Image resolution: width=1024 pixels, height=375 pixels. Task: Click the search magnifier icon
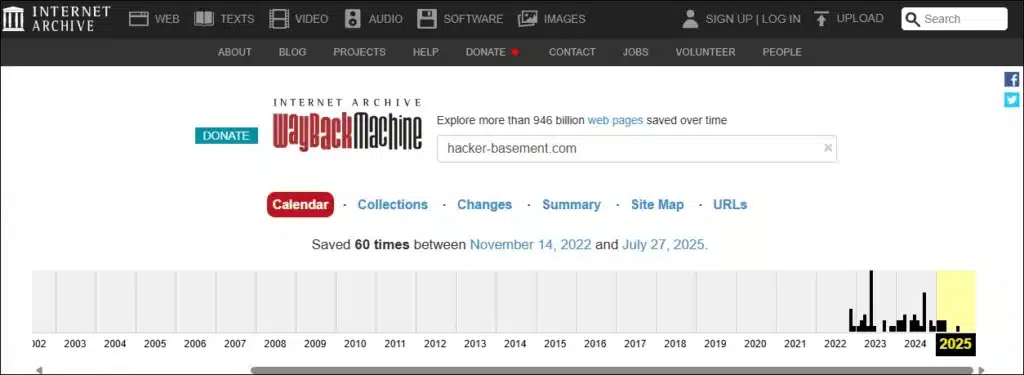coord(913,19)
